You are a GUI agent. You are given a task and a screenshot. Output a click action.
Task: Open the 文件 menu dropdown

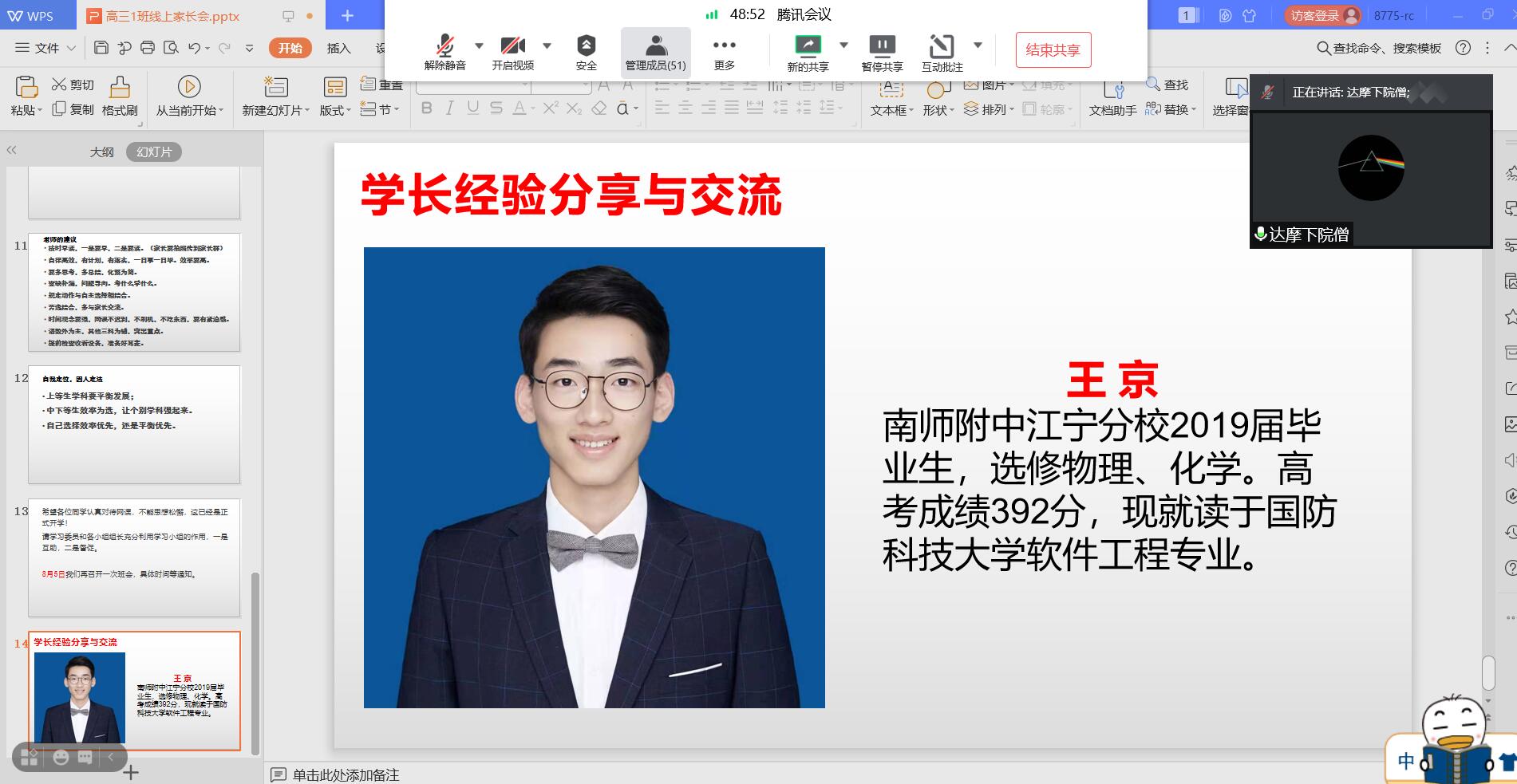[46, 48]
